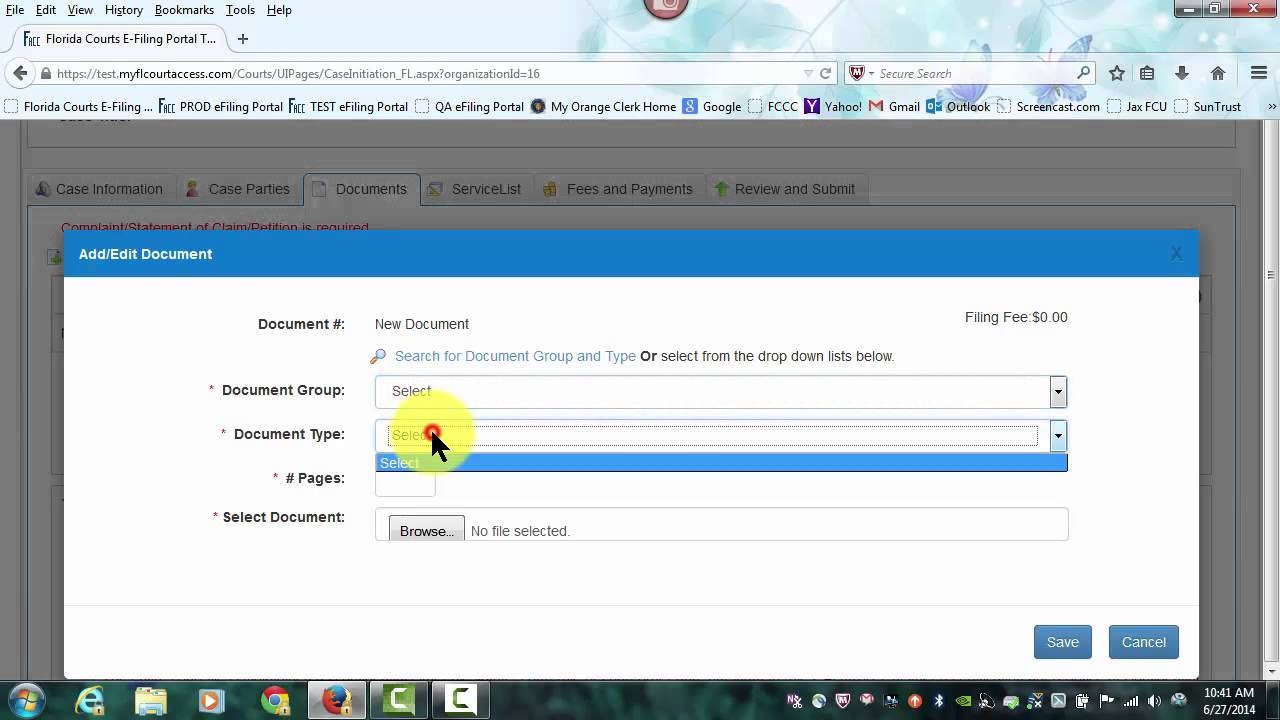Expand the Document Group dropdown
The image size is (1280, 720).
1058,392
